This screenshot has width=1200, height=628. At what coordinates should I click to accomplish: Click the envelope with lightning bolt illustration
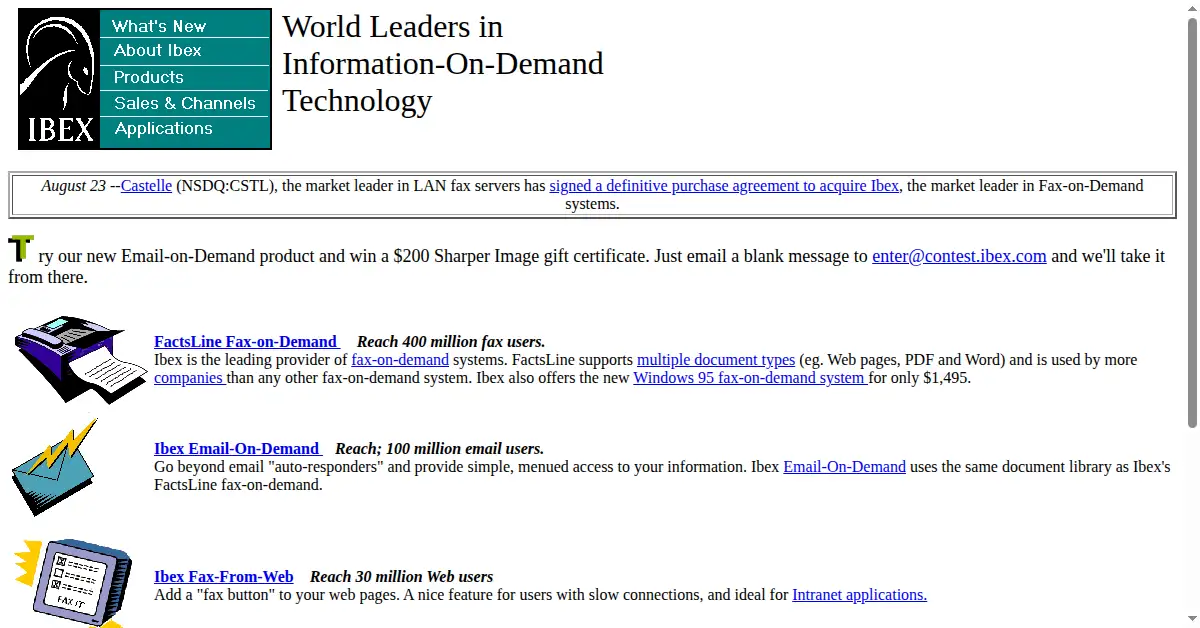point(54,468)
